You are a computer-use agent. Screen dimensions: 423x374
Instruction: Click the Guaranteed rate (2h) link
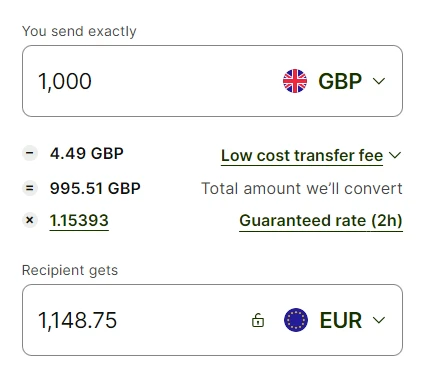pyautogui.click(x=321, y=221)
